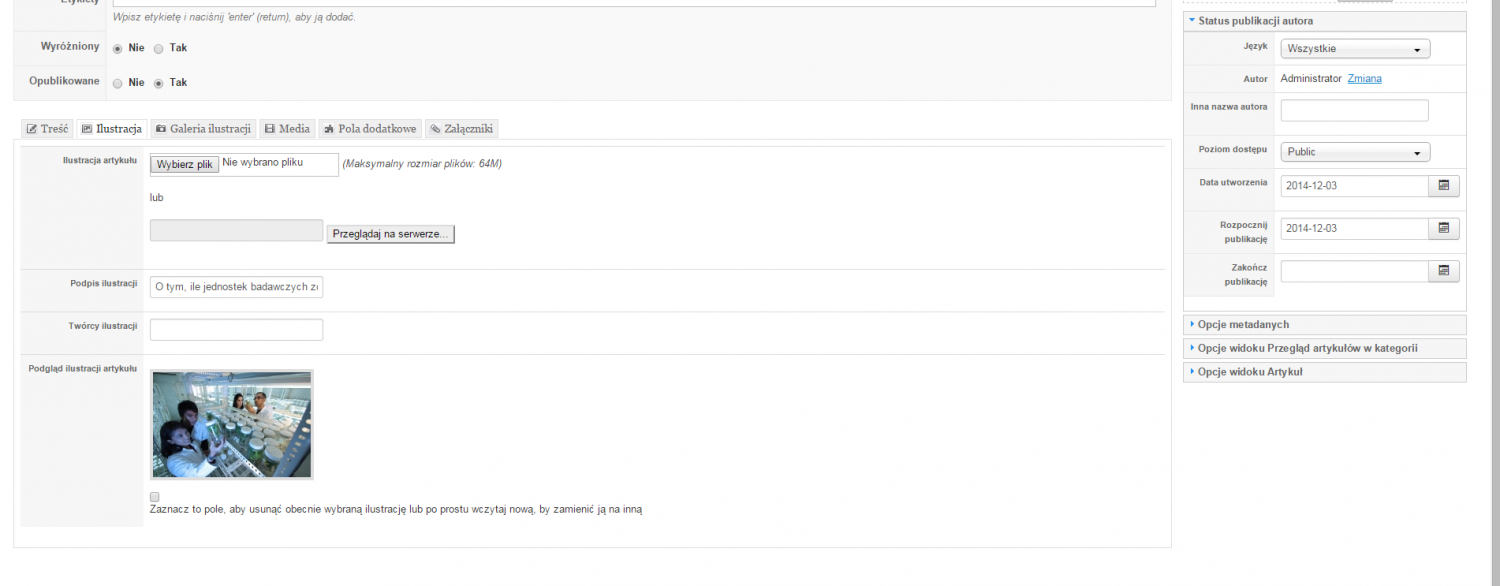
Task: Switch to the Treść tab
Action: tap(47, 129)
